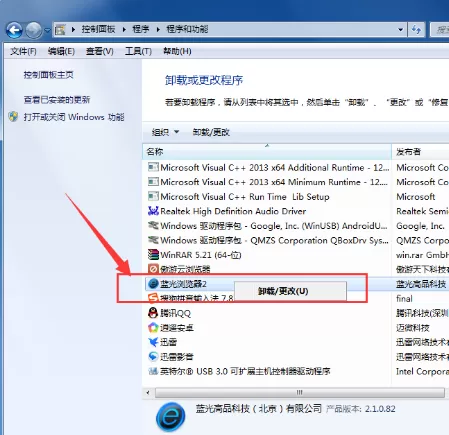This screenshot has height=435, width=449.
Task: Select WinRAR 5.21 (64-位) entry
Action: pyautogui.click(x=201, y=255)
